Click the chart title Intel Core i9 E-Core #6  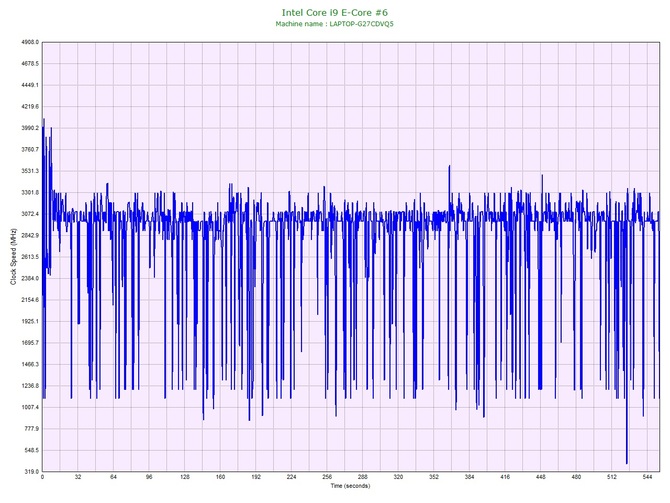[335, 12]
